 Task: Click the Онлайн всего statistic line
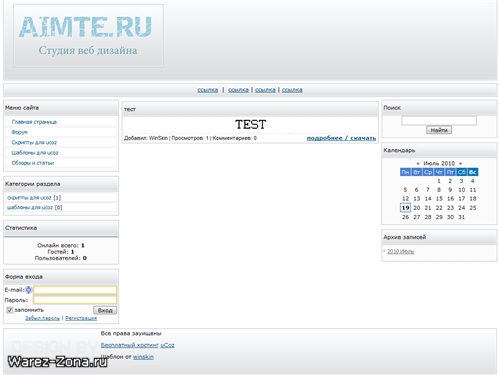tap(61, 245)
